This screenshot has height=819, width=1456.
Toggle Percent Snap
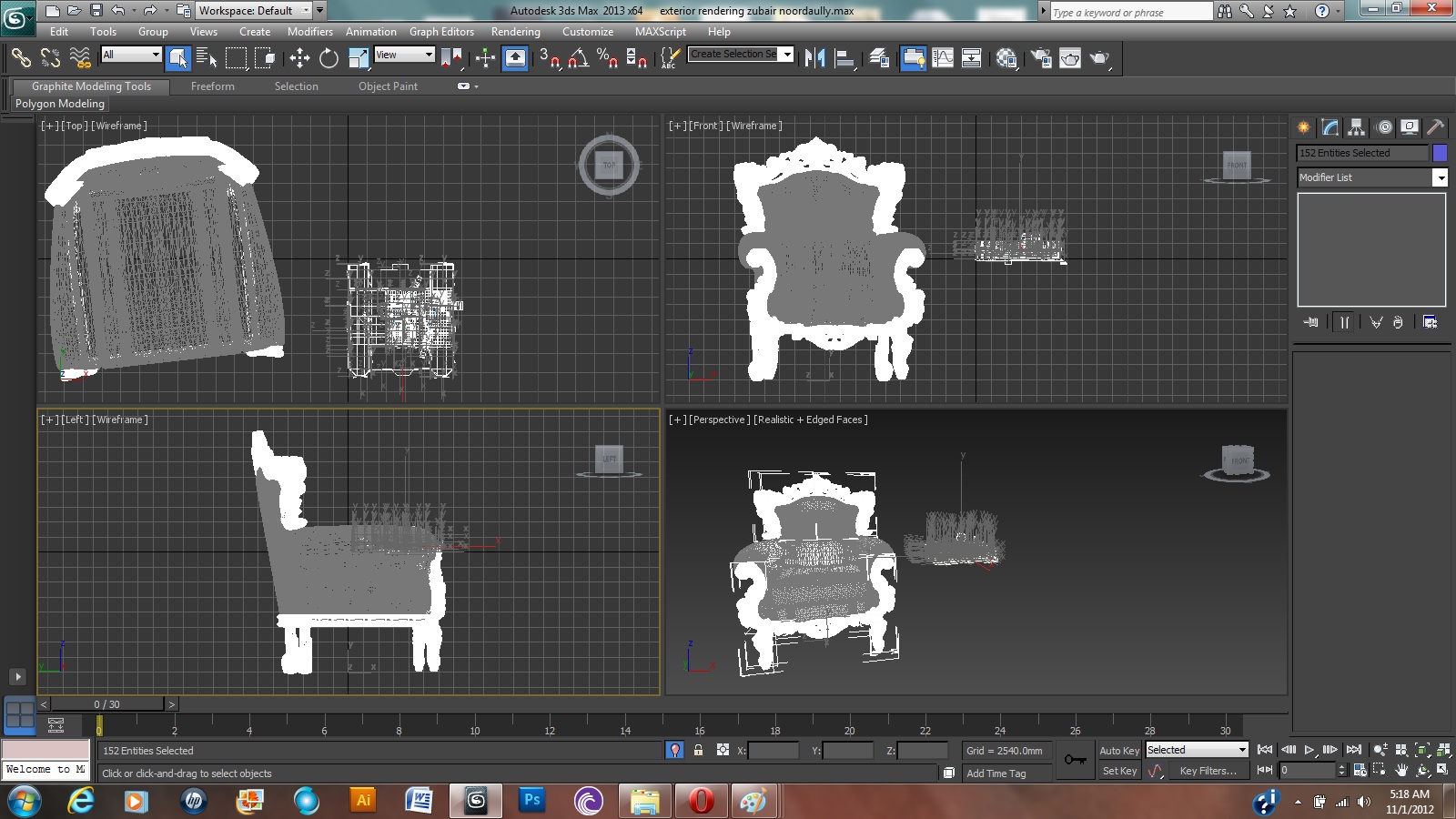tap(607, 58)
